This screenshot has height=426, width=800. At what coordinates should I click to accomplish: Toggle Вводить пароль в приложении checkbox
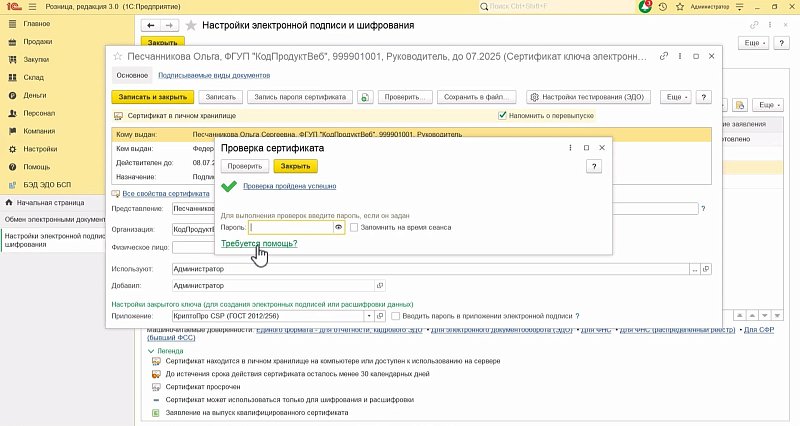point(395,316)
